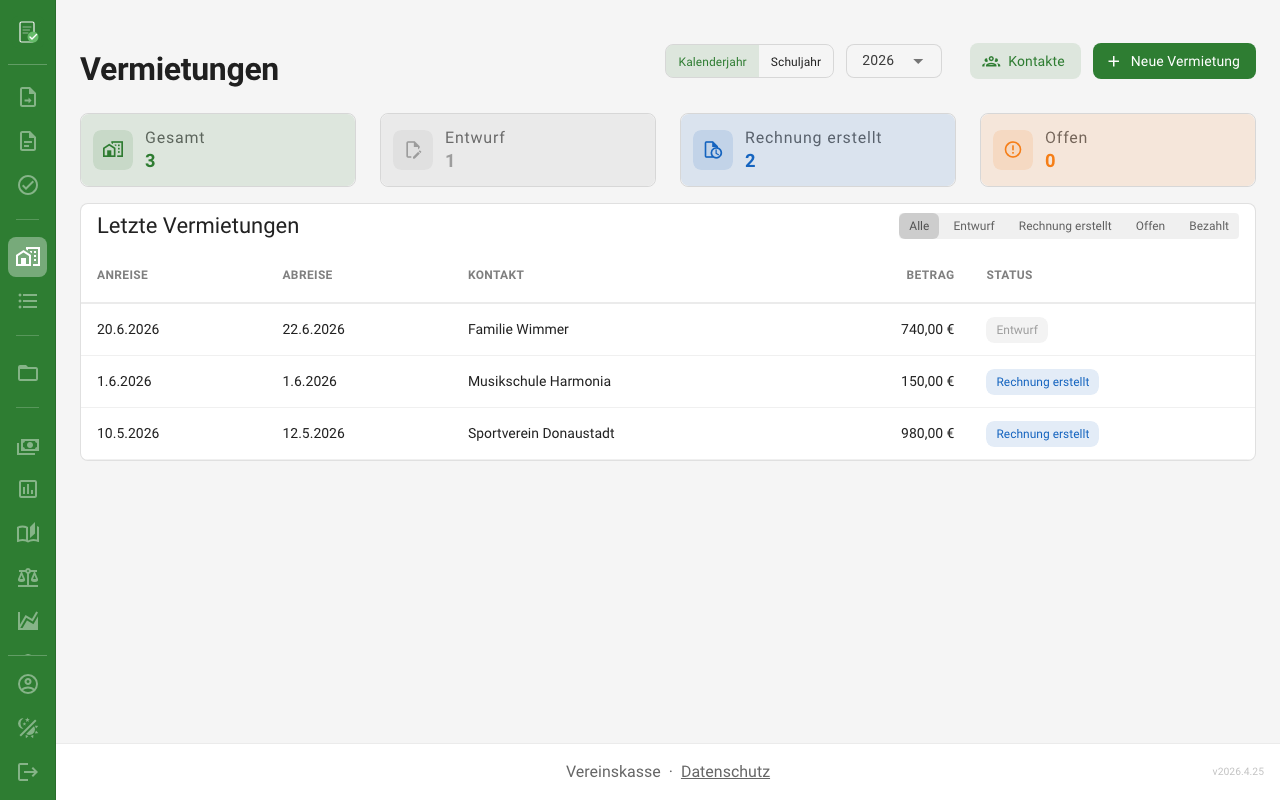The image size is (1280, 800).
Task: Follow the Datenschutz link
Action: [x=725, y=772]
